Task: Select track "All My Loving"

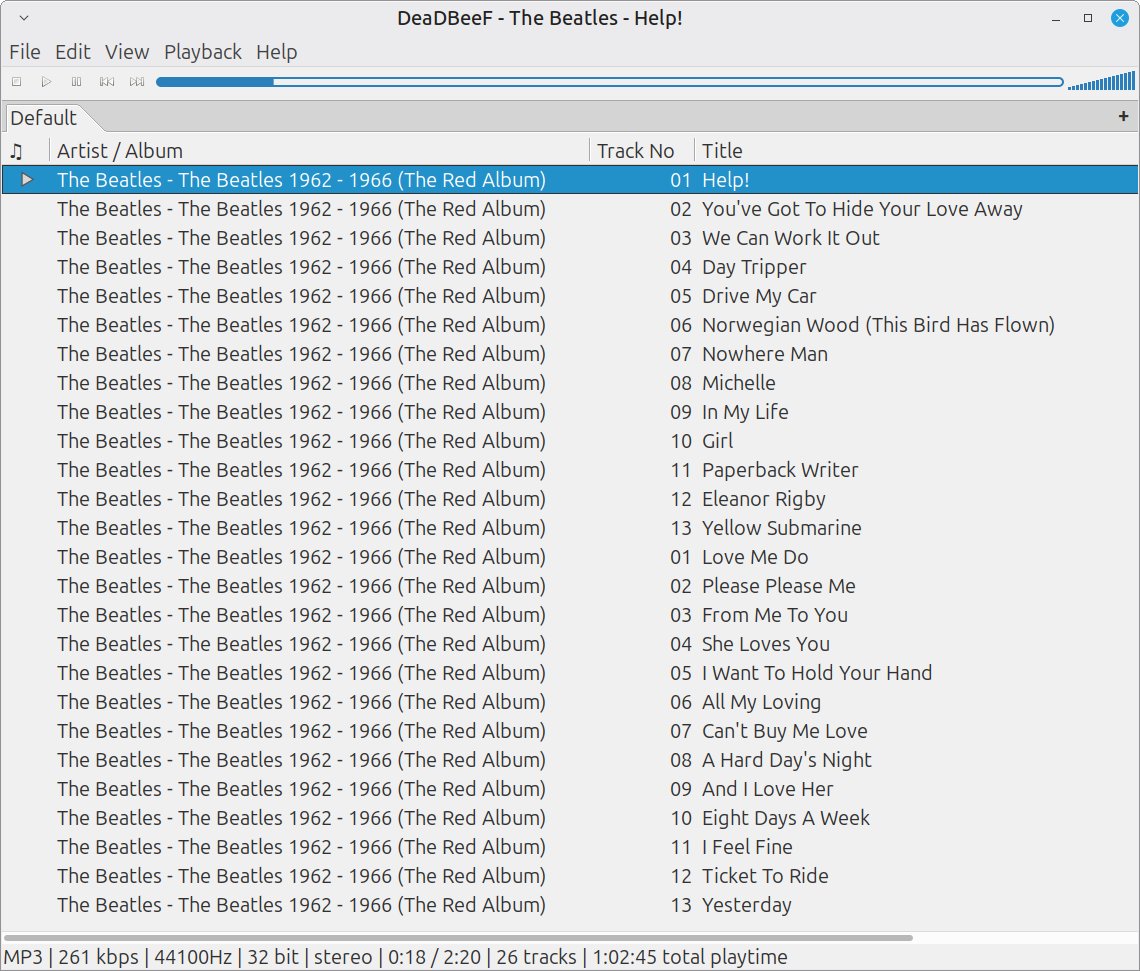Action: 570,702
